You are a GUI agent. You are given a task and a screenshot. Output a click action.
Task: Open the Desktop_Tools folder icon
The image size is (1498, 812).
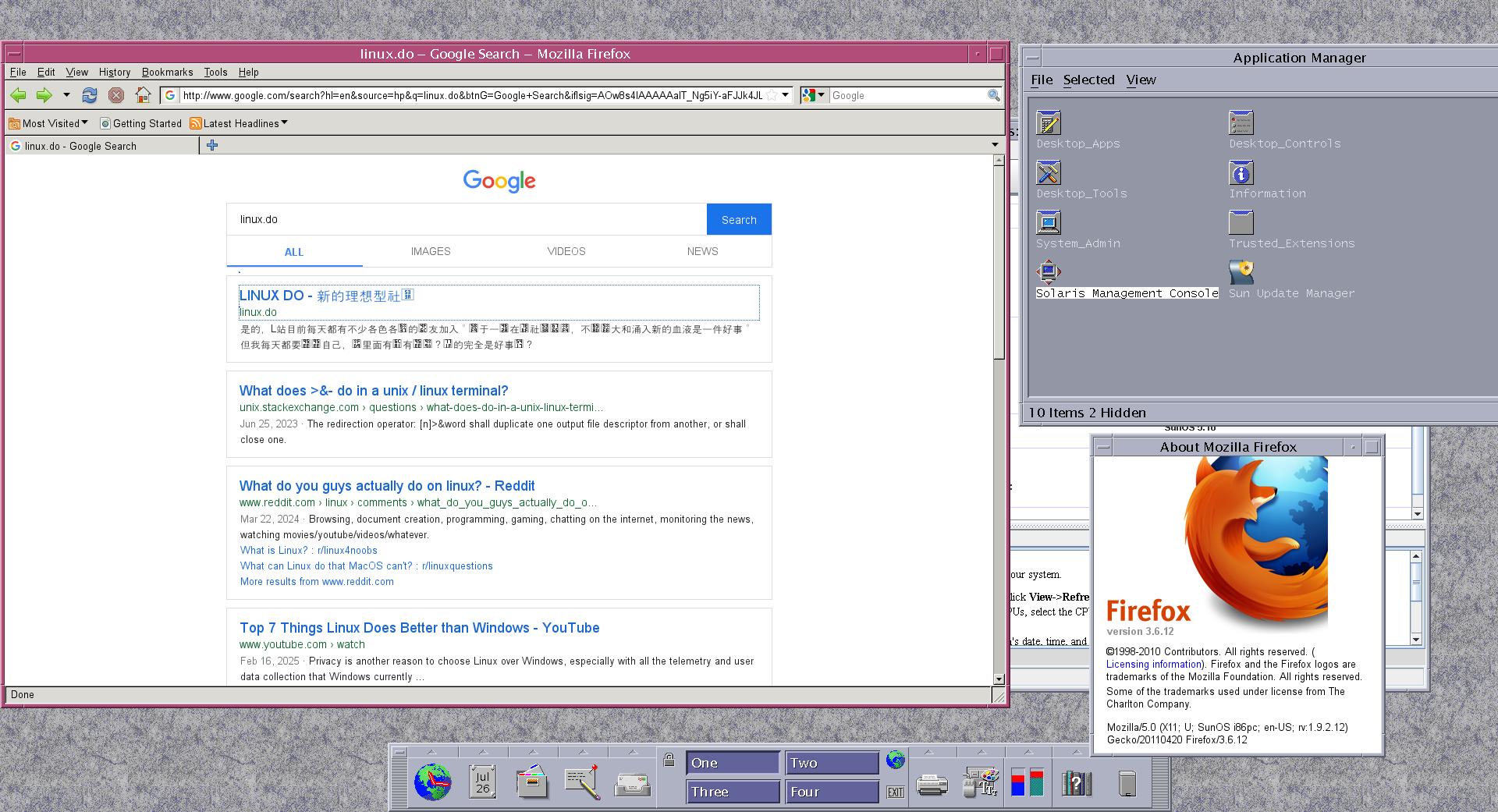1049,172
